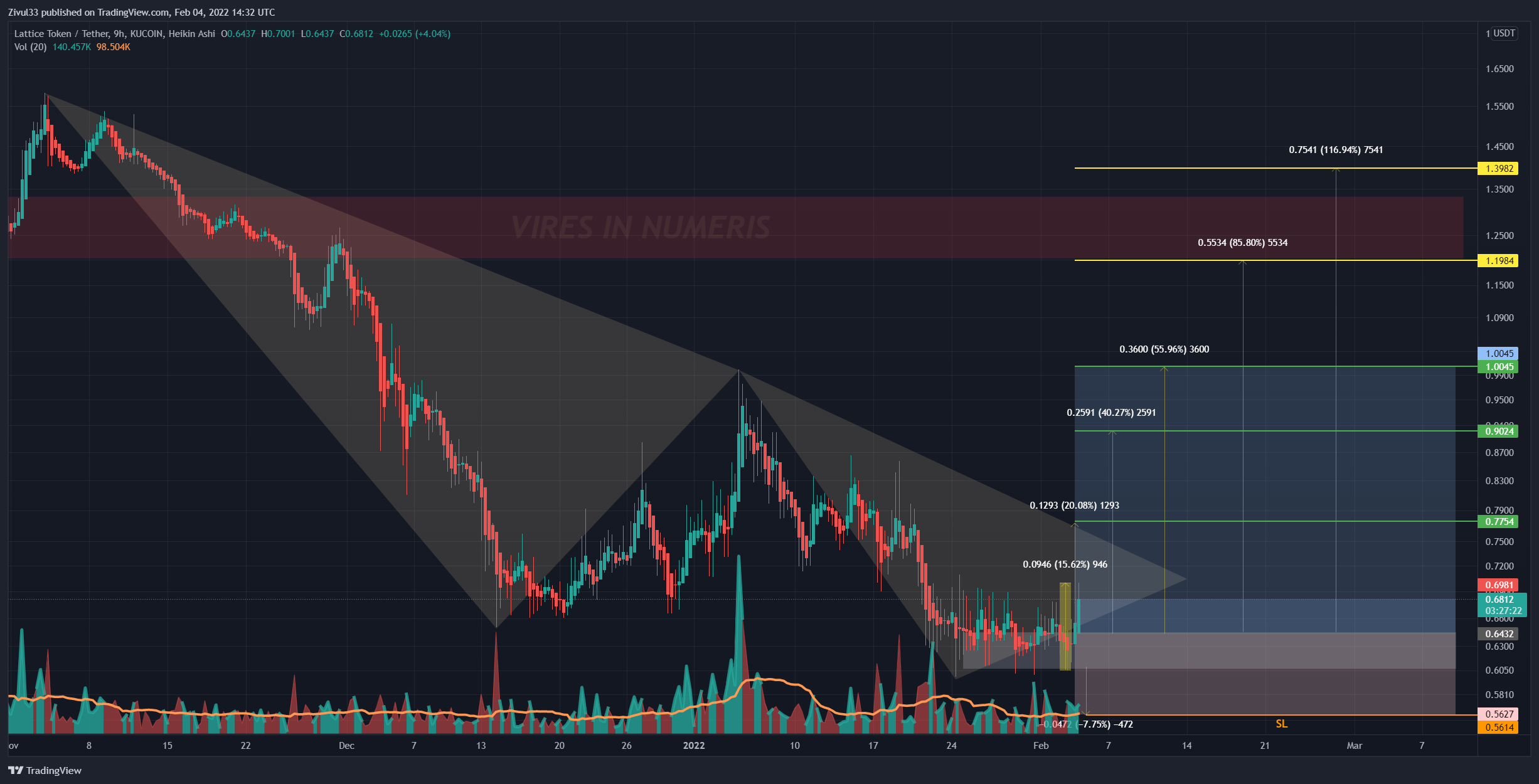Click the 0.6050 price axis tick
1539x784 pixels.
tap(1499, 670)
